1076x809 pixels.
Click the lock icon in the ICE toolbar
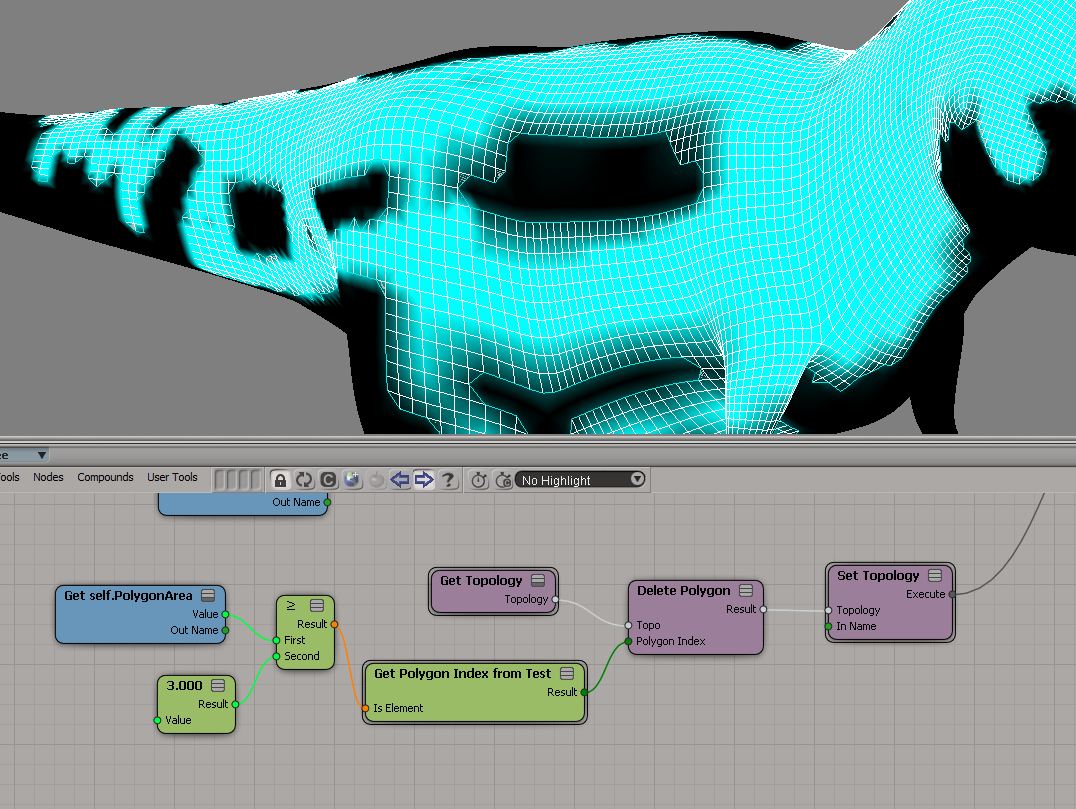pyautogui.click(x=280, y=480)
